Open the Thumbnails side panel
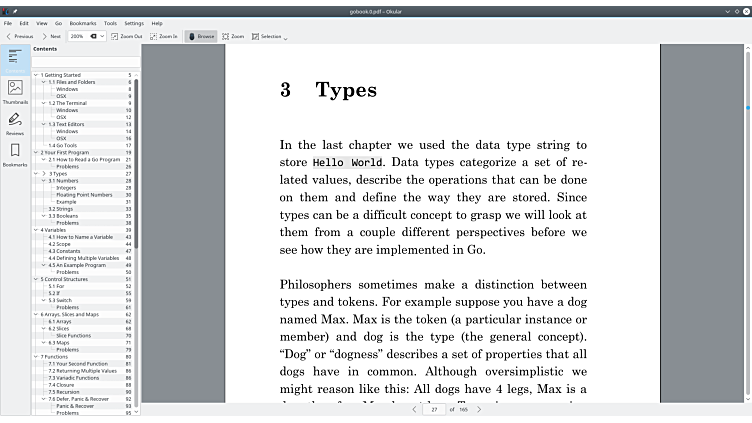752x423 pixels. pyautogui.click(x=15, y=92)
